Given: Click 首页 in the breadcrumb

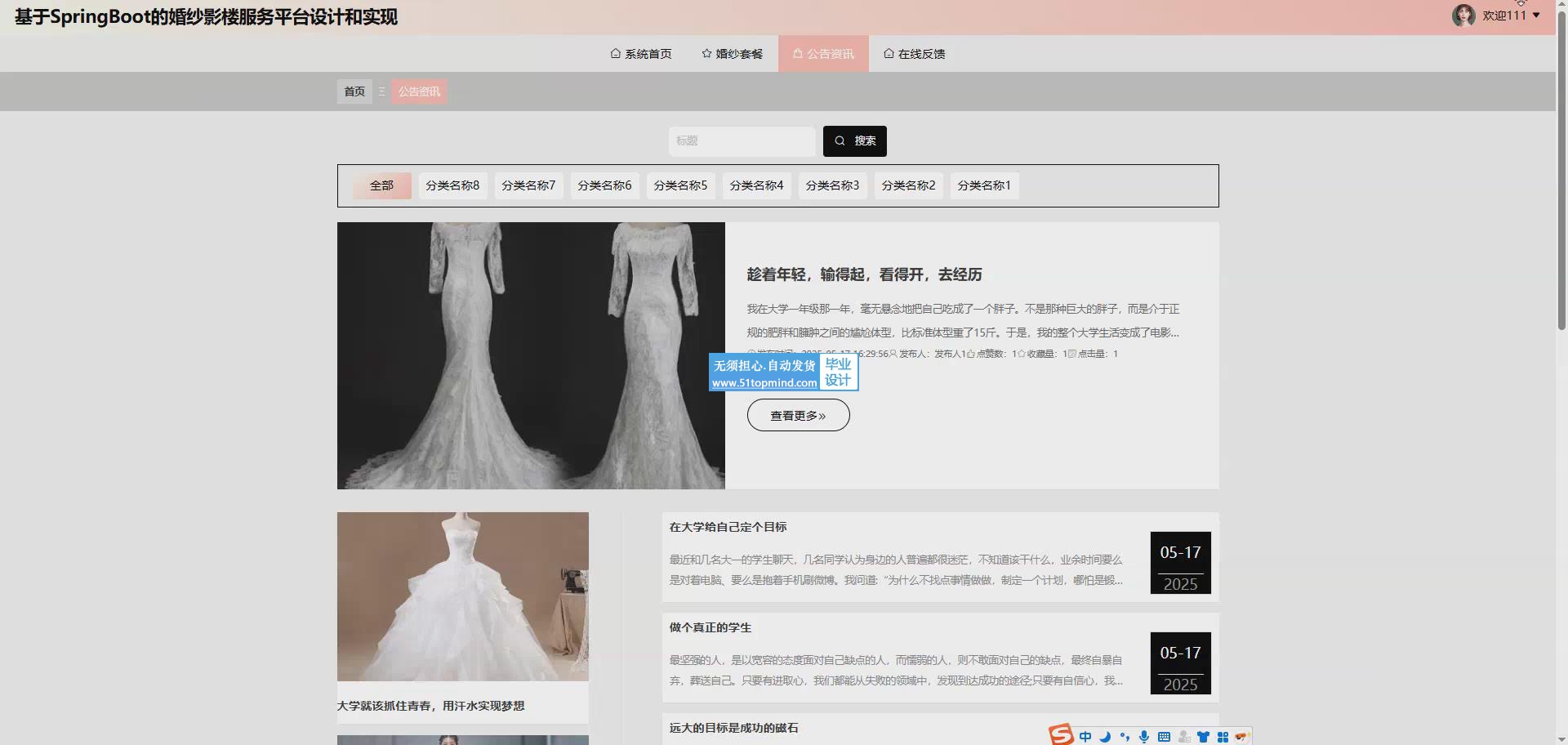Looking at the screenshot, I should [354, 91].
